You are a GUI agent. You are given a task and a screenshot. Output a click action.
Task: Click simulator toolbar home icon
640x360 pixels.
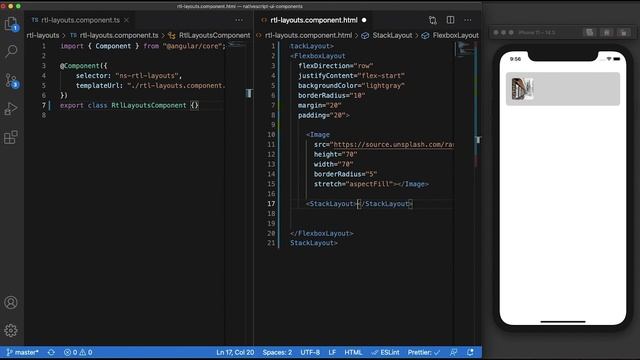pyautogui.click(x=607, y=33)
